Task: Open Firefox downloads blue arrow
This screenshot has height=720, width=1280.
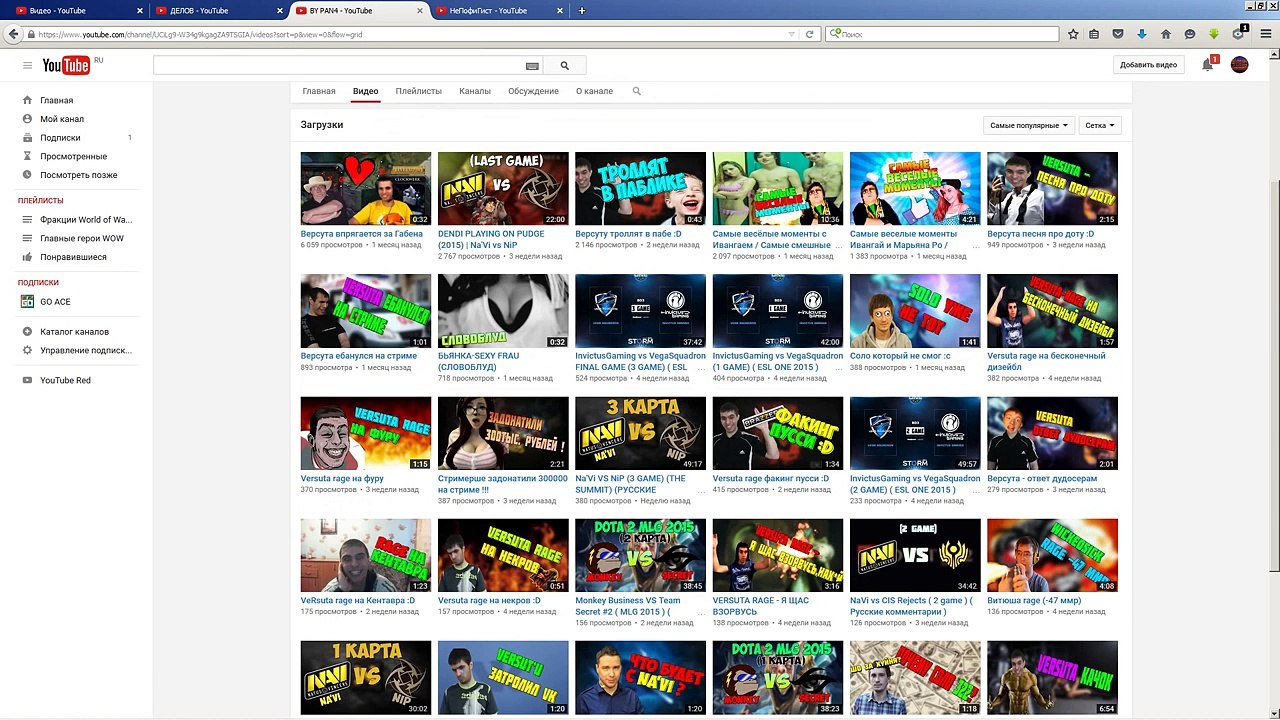Action: coord(1142,34)
